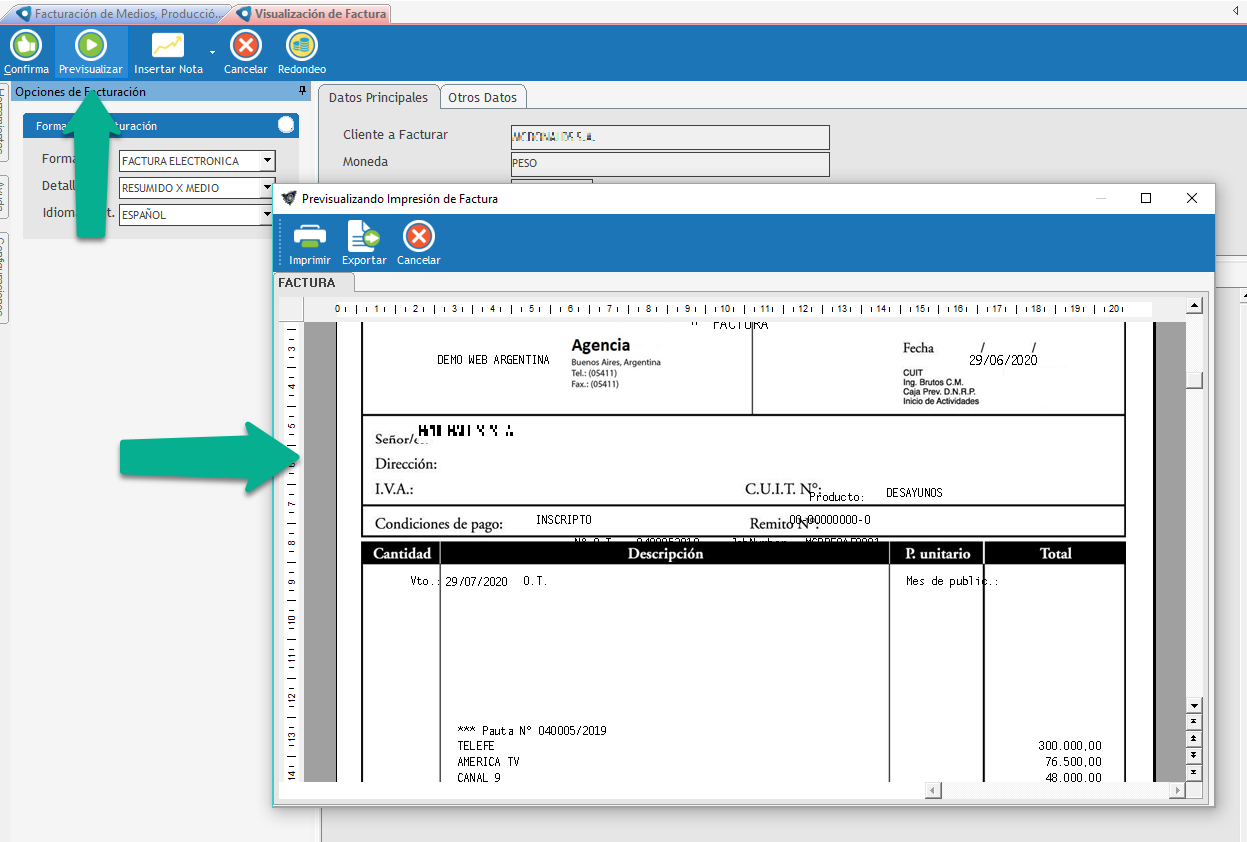
Task: Print the invoice with the Imprimir icon
Action: 309,237
